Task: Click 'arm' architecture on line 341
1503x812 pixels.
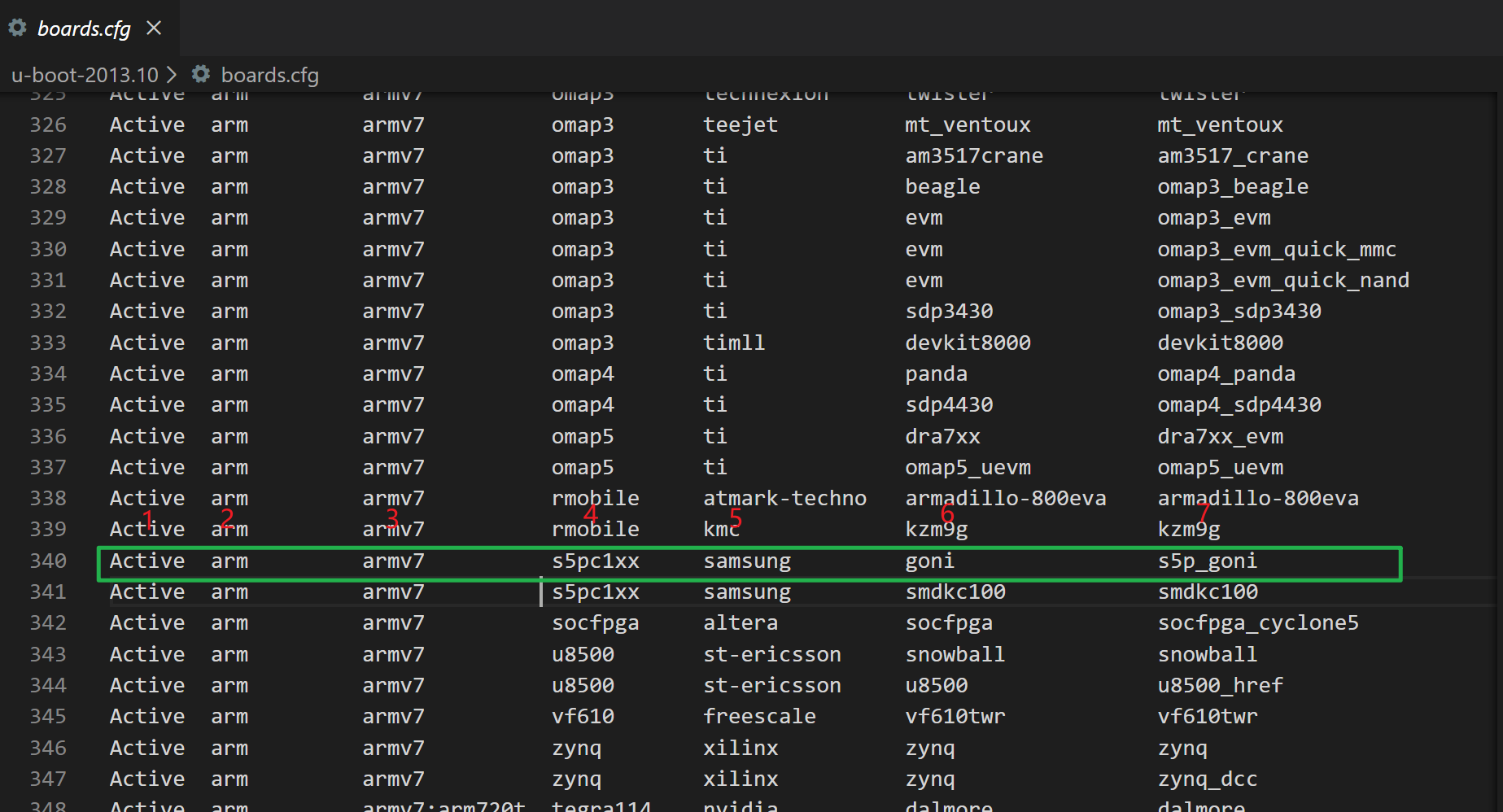Action: pyautogui.click(x=229, y=592)
